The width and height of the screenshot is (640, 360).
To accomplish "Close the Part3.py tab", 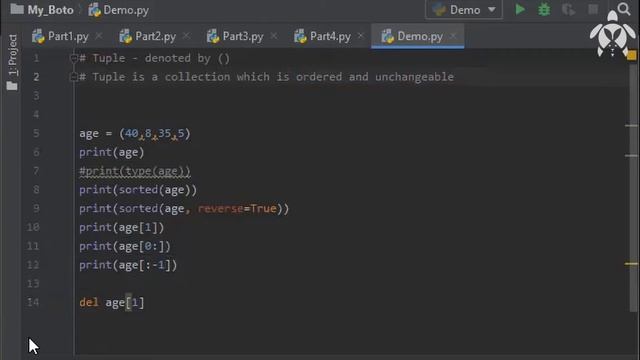I will tap(273, 36).
